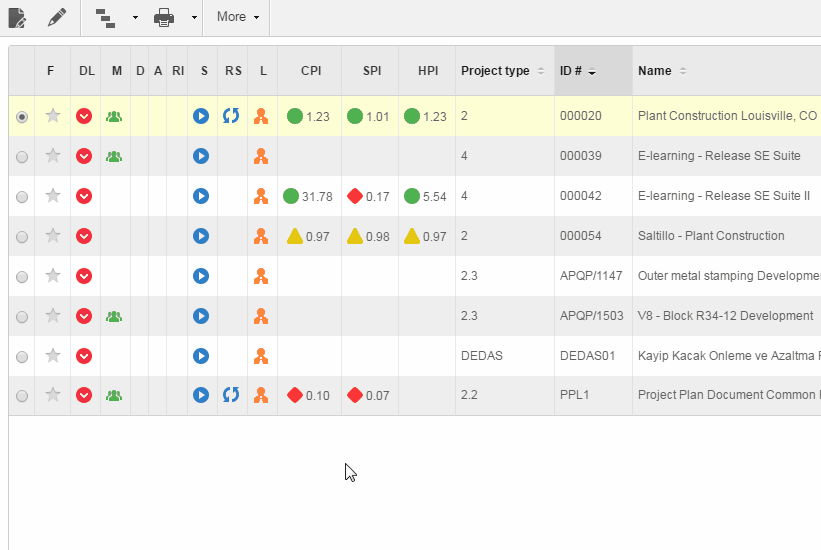Click the green team icon for APQP/1503

point(114,316)
